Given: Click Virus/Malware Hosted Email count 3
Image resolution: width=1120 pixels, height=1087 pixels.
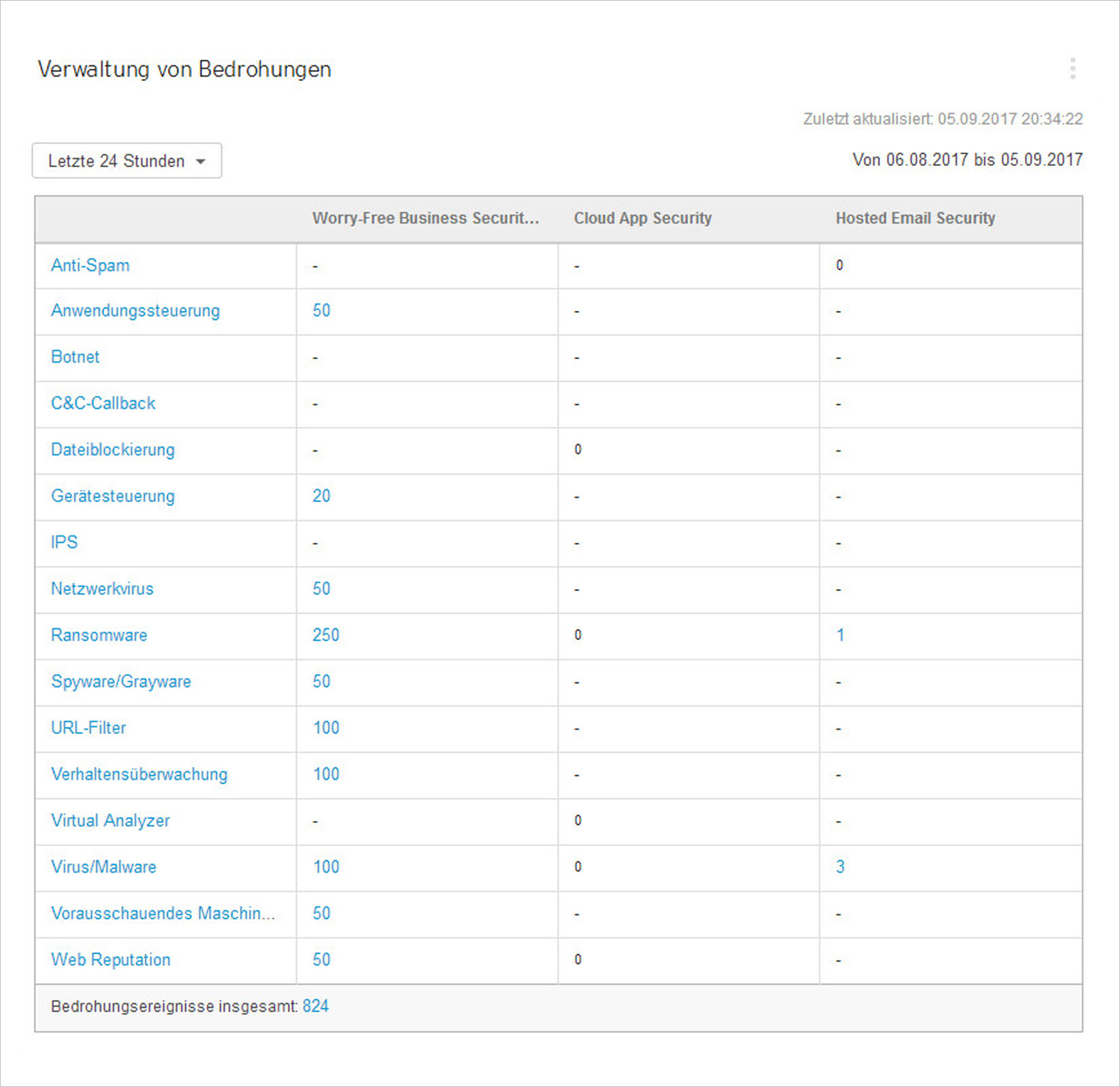Looking at the screenshot, I should [840, 867].
